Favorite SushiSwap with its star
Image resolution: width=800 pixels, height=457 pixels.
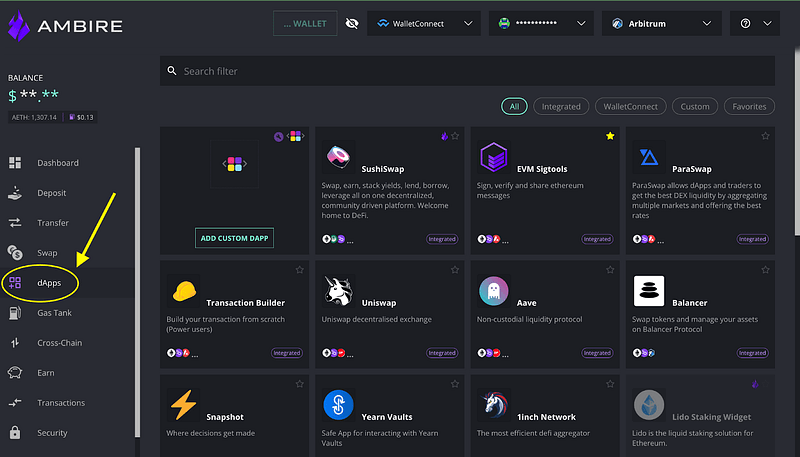[455, 136]
